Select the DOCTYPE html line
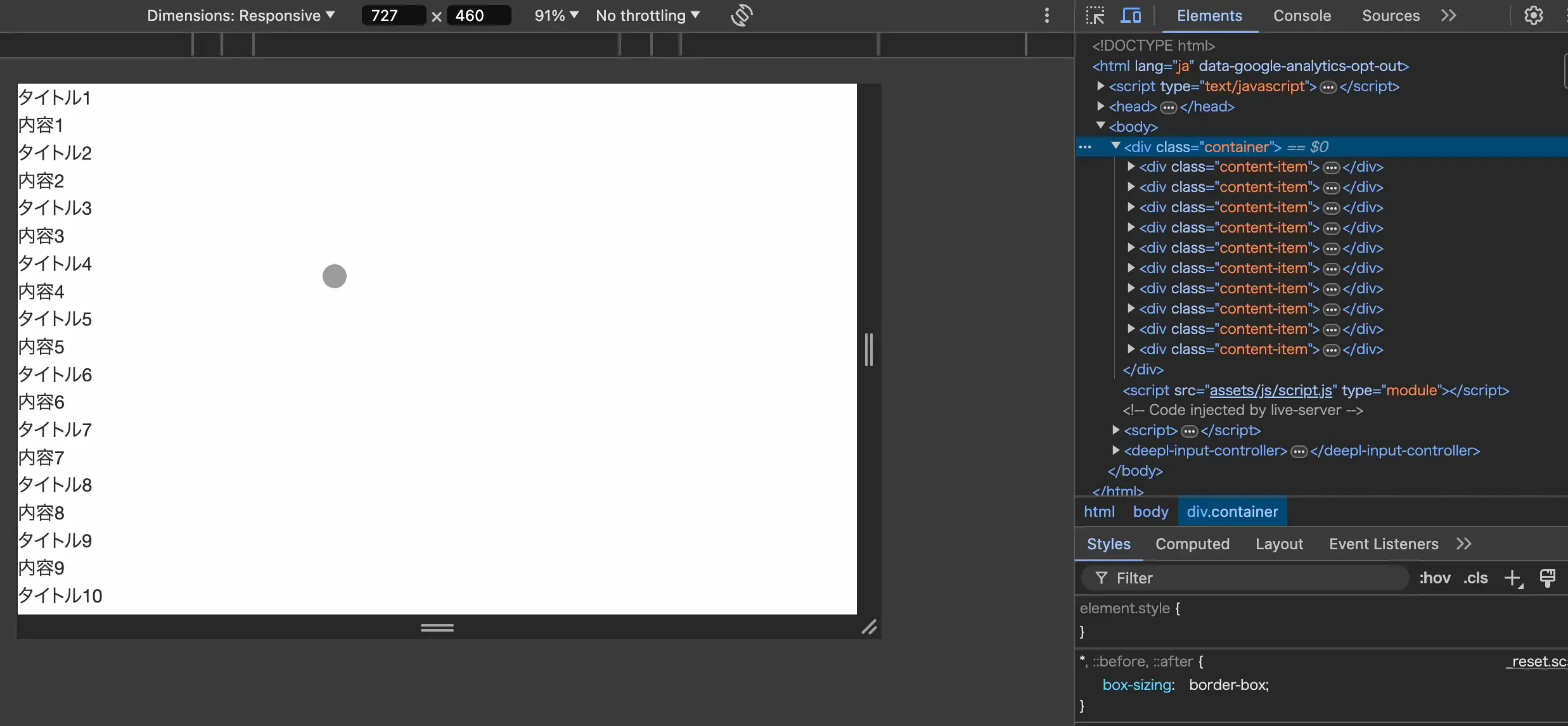1568x726 pixels. [1153, 46]
